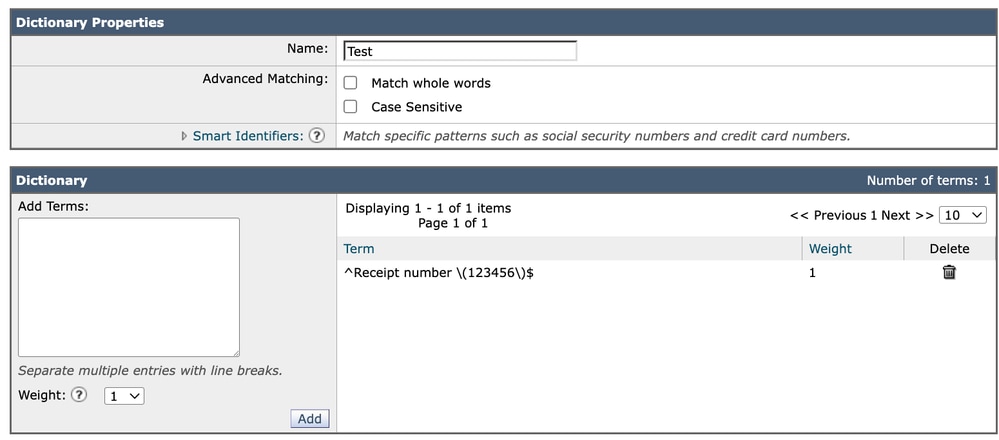999x440 pixels.
Task: Enable Match whole words checkbox
Action: point(350,83)
